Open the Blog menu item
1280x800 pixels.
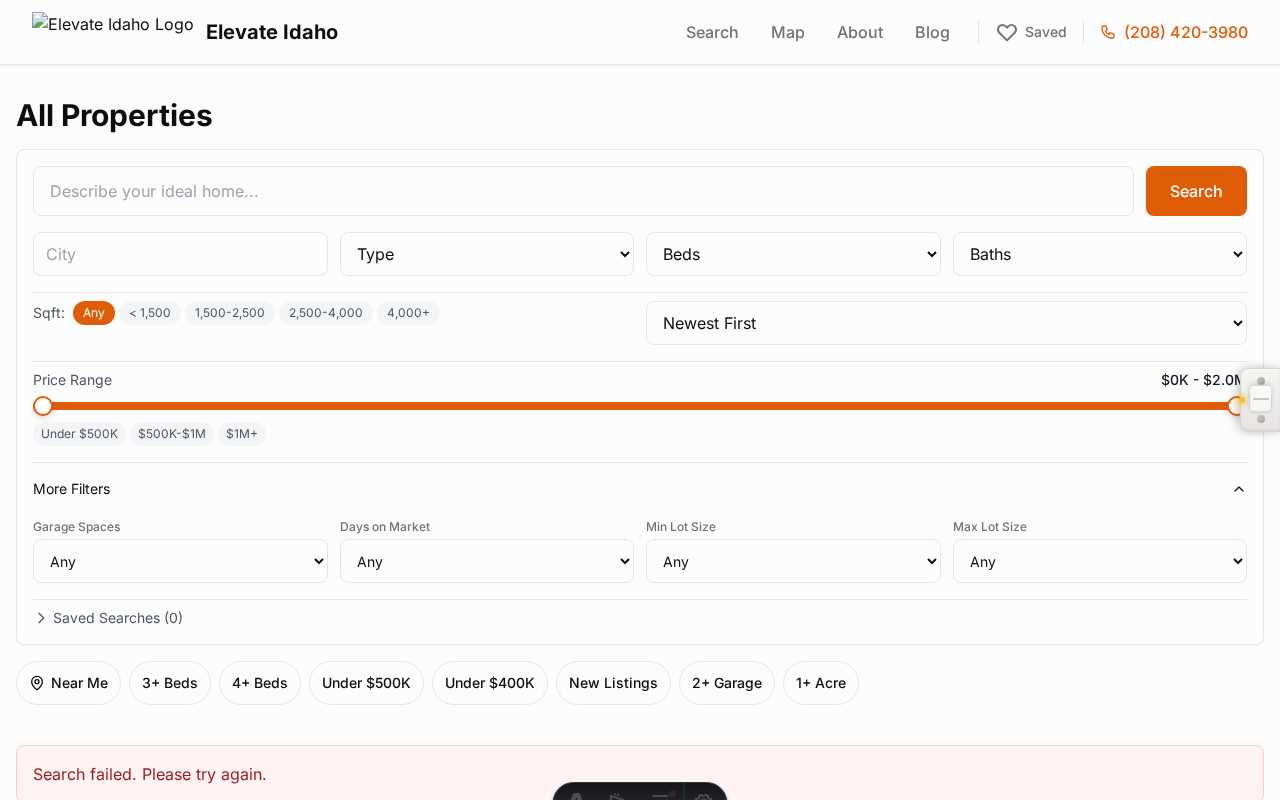click(932, 32)
